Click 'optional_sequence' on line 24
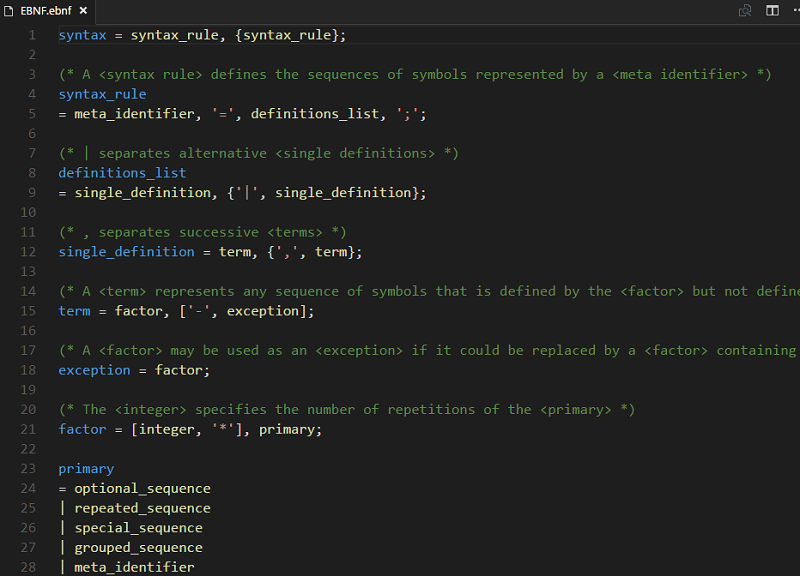Screen dimensions: 800x576 142,489
